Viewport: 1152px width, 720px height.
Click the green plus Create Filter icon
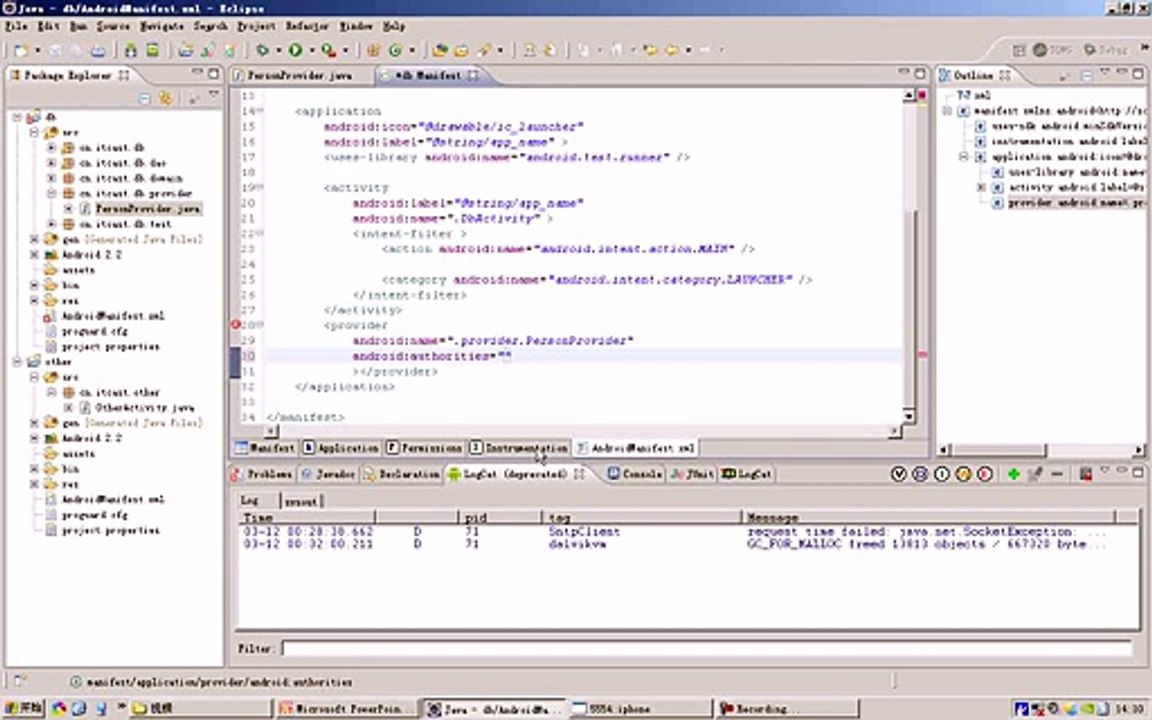[1014, 474]
